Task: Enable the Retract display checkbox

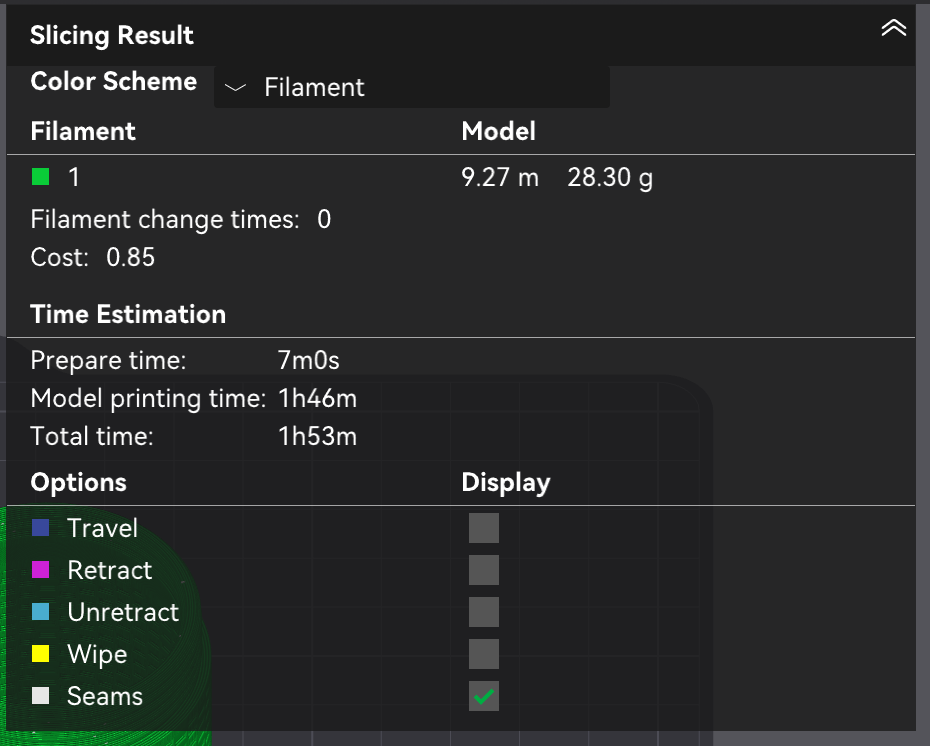Action: click(484, 570)
